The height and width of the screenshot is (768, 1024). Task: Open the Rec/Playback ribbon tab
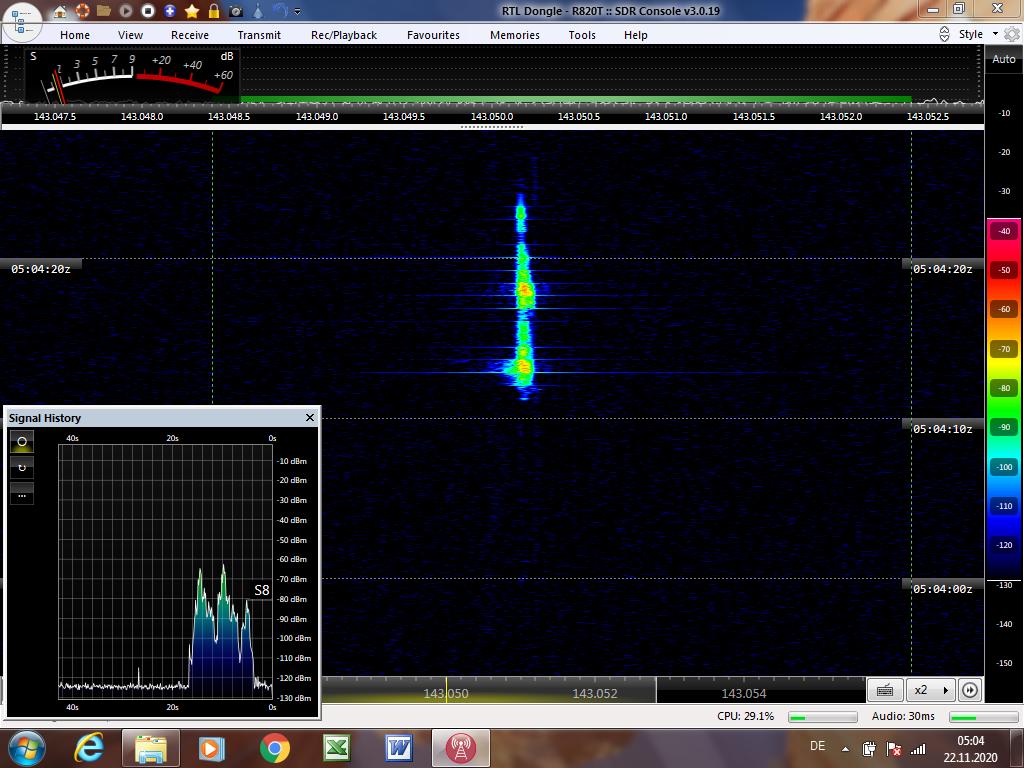pyautogui.click(x=344, y=35)
